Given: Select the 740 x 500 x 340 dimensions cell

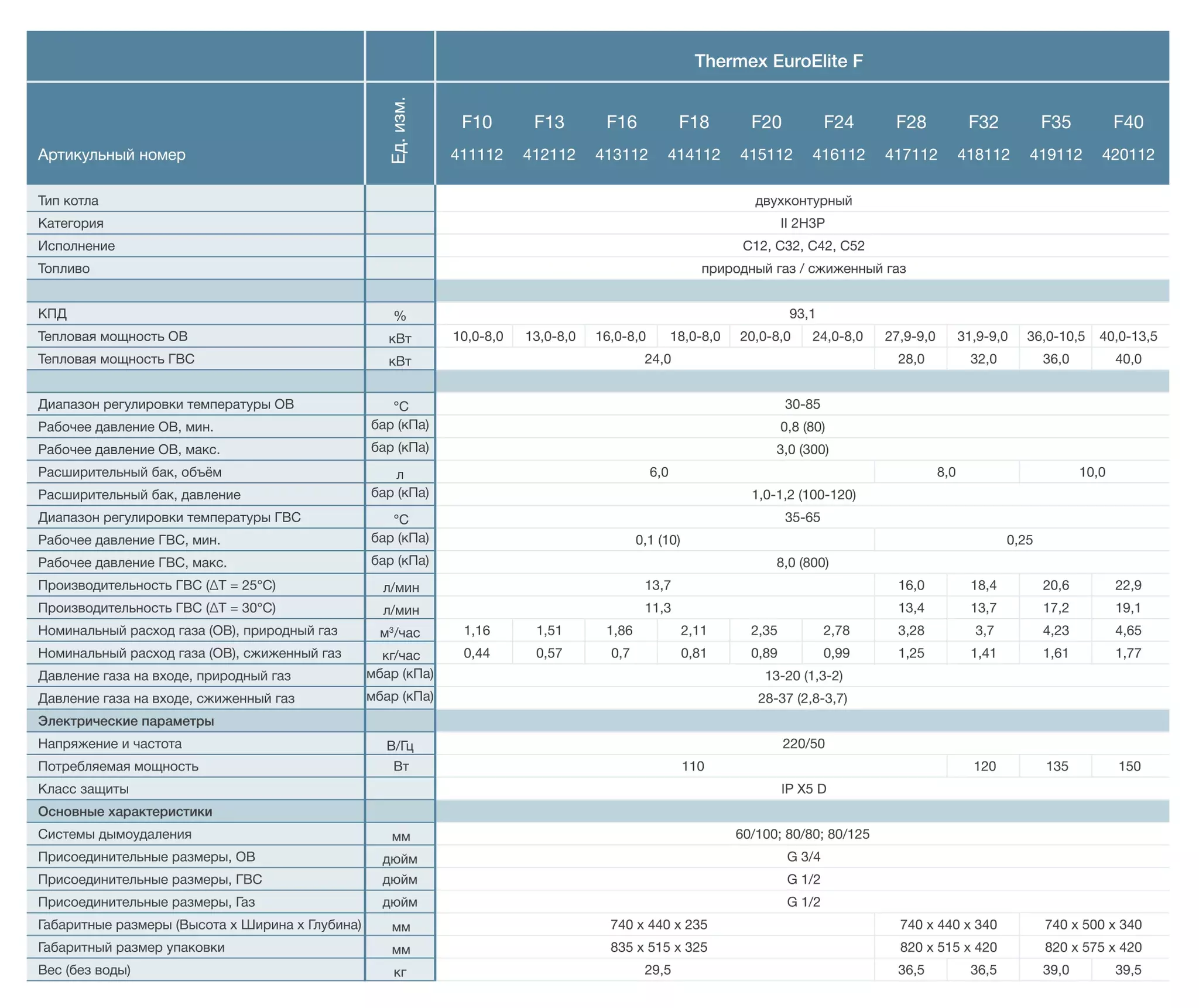Looking at the screenshot, I should 1093,925.
